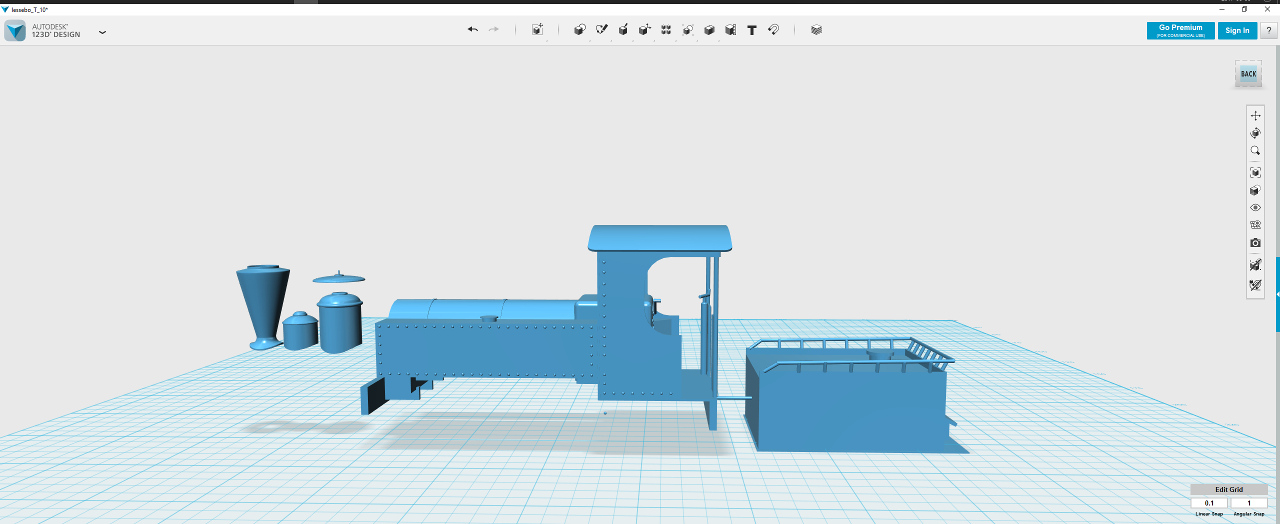Viewport: 1280px width, 524px height.
Task: Open the Pattern tool
Action: (666, 30)
